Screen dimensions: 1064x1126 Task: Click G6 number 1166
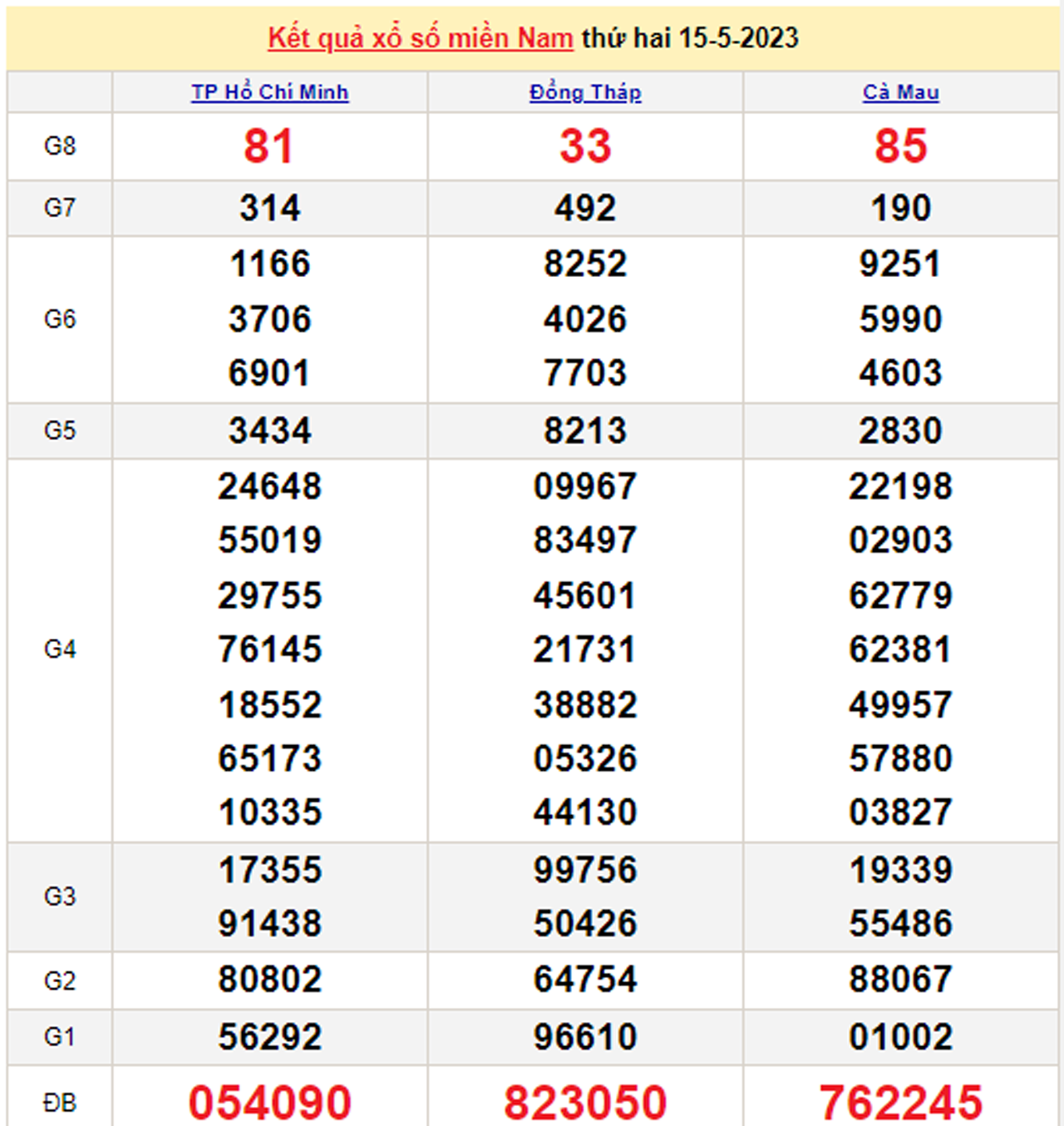pos(269,264)
